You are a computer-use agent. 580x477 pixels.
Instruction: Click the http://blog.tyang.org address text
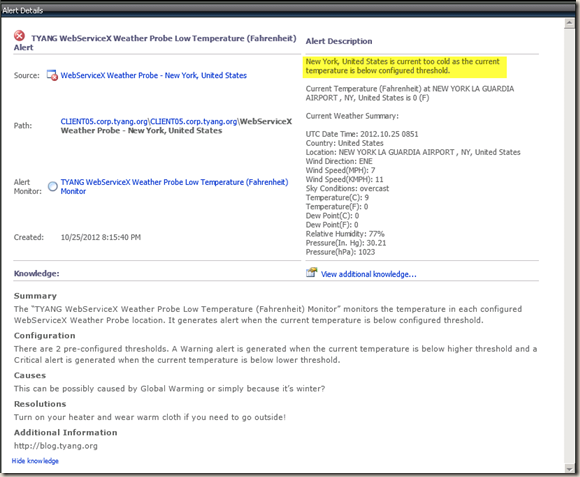pyautogui.click(x=56, y=446)
